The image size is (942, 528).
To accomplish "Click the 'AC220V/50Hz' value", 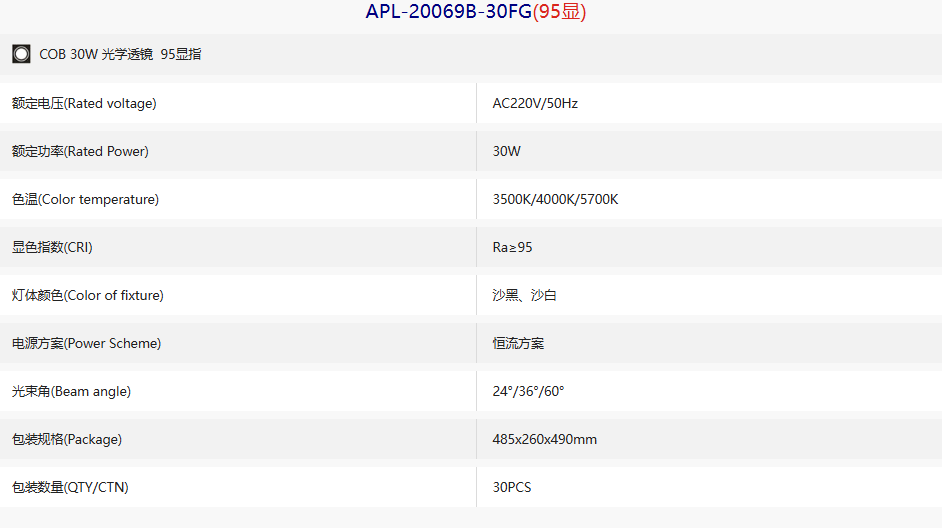I will tap(535, 103).
